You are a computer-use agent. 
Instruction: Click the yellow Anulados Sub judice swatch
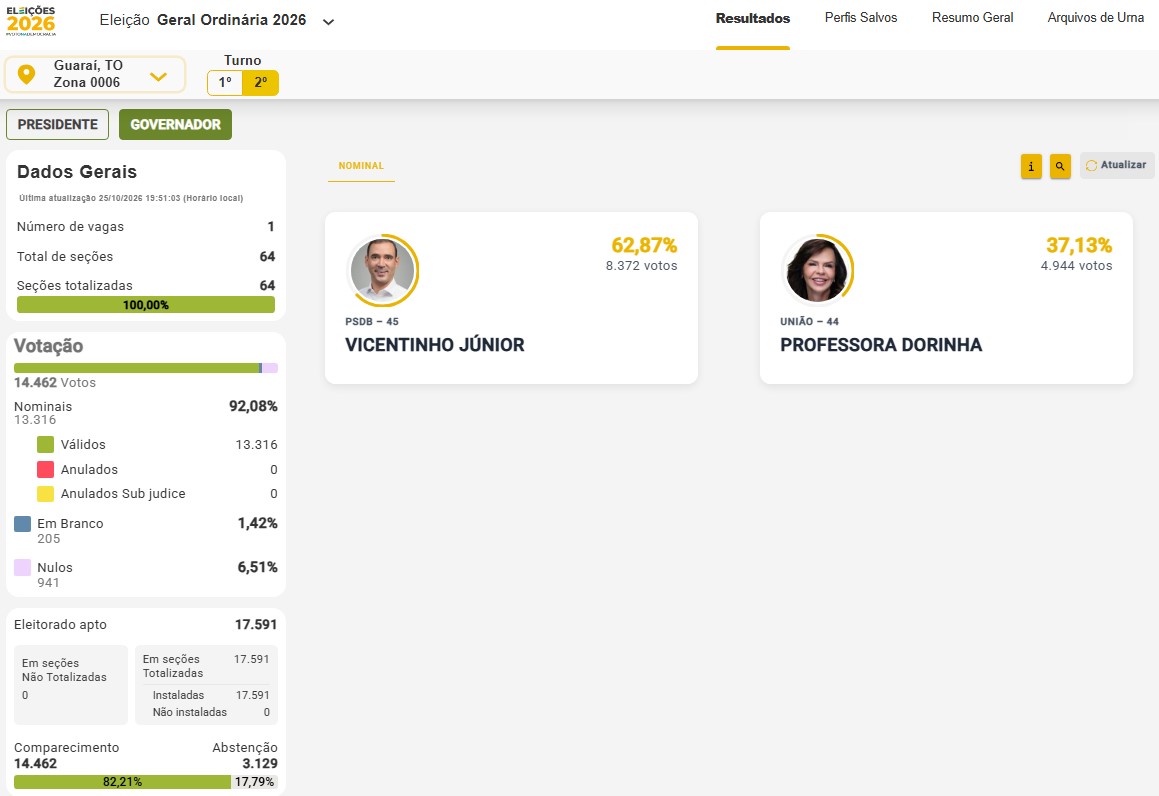point(45,494)
